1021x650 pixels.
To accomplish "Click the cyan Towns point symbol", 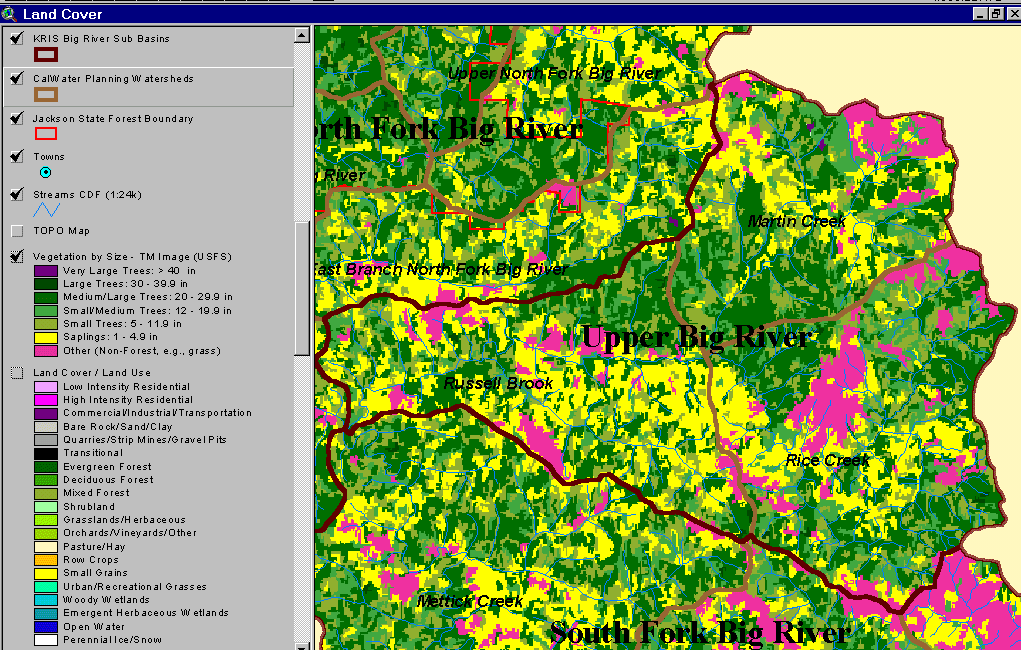I will click(x=46, y=173).
